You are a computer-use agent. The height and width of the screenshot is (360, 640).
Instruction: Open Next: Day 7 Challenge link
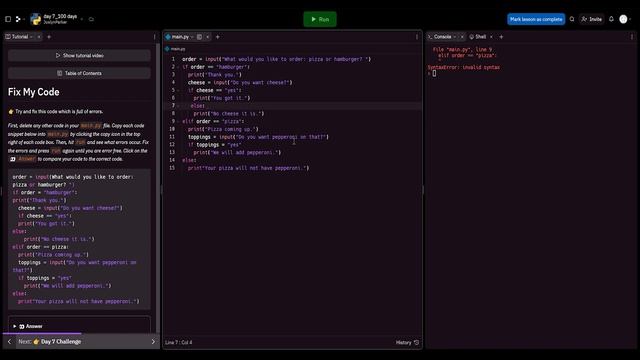50,342
